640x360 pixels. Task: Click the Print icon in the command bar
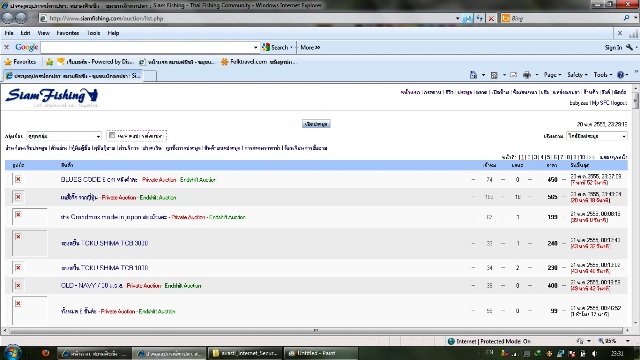pyautogui.click(x=527, y=75)
